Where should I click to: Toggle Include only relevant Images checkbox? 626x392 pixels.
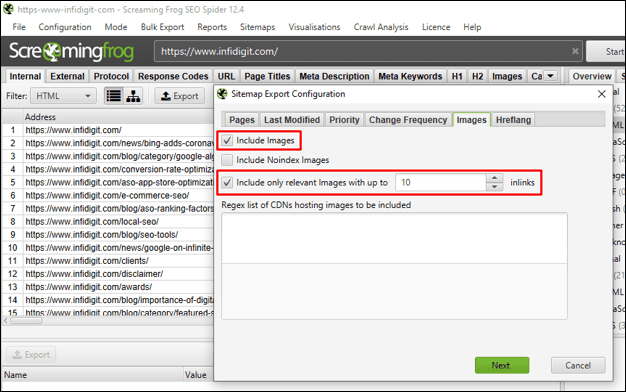click(227, 182)
